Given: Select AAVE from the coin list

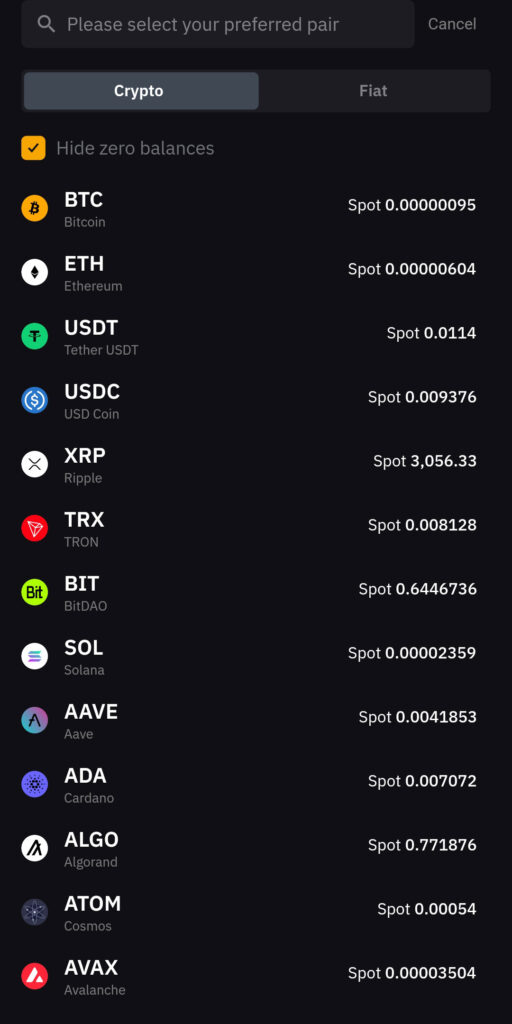Looking at the screenshot, I should (x=256, y=720).
